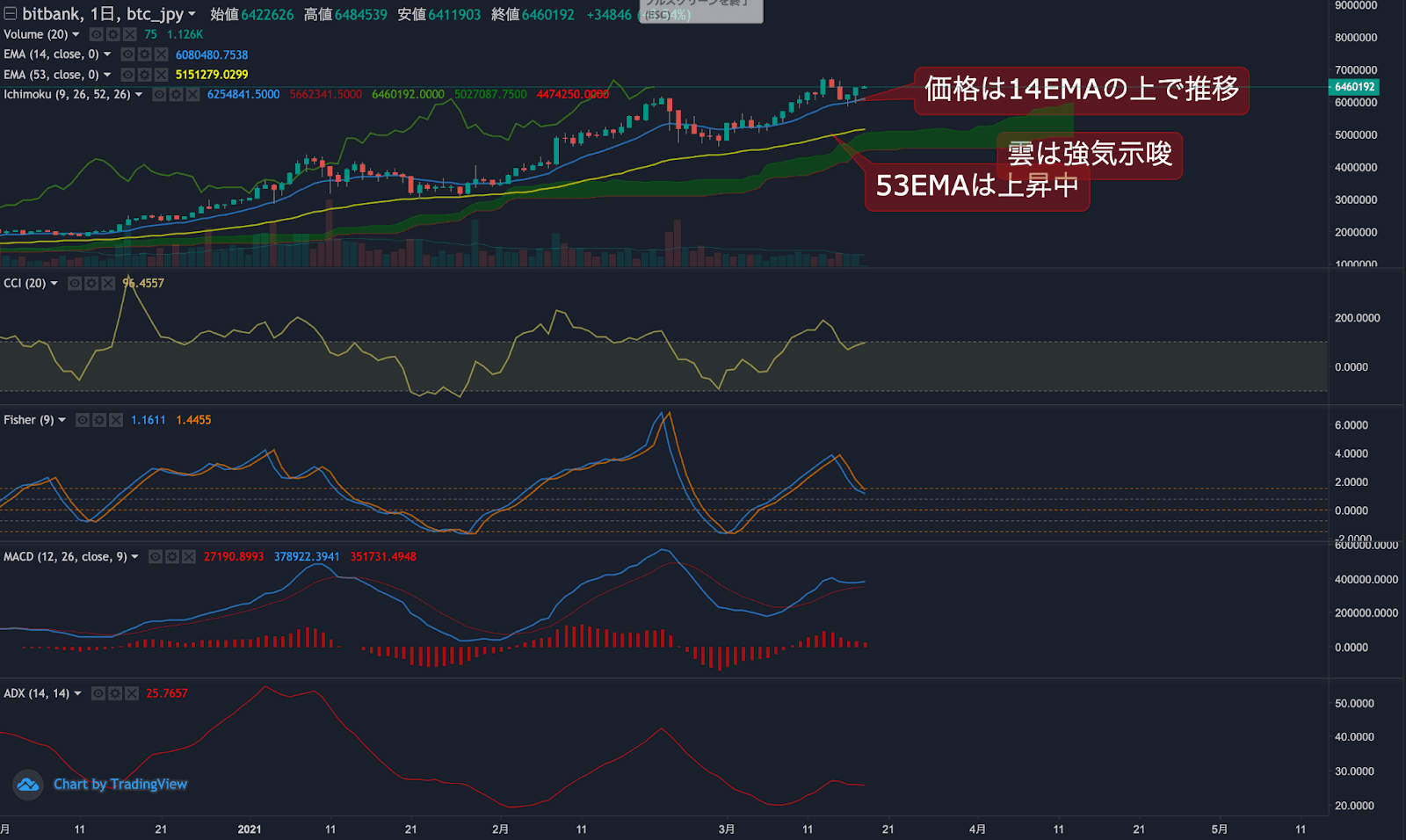Remove the CCI (20) indicator
The image size is (1406, 840).
pos(107,283)
